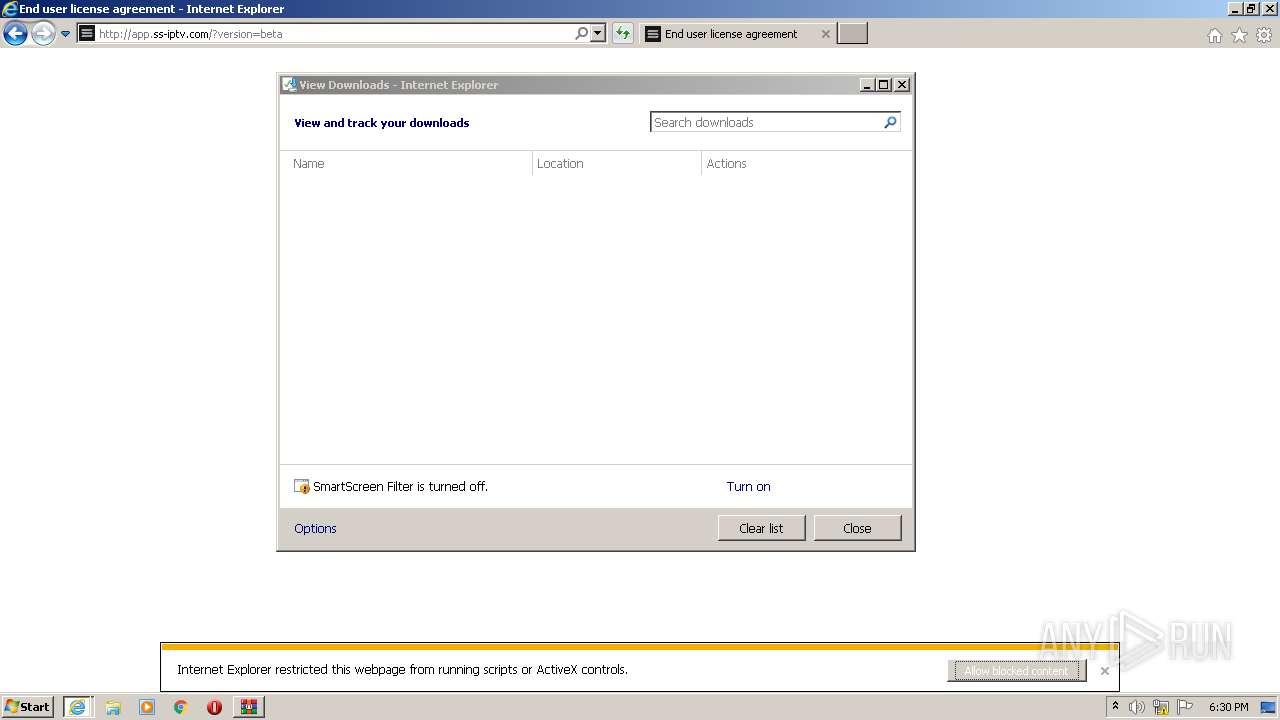The width and height of the screenshot is (1280, 720).
Task: Click the 6:30 PM system clock
Action: click(x=1228, y=707)
